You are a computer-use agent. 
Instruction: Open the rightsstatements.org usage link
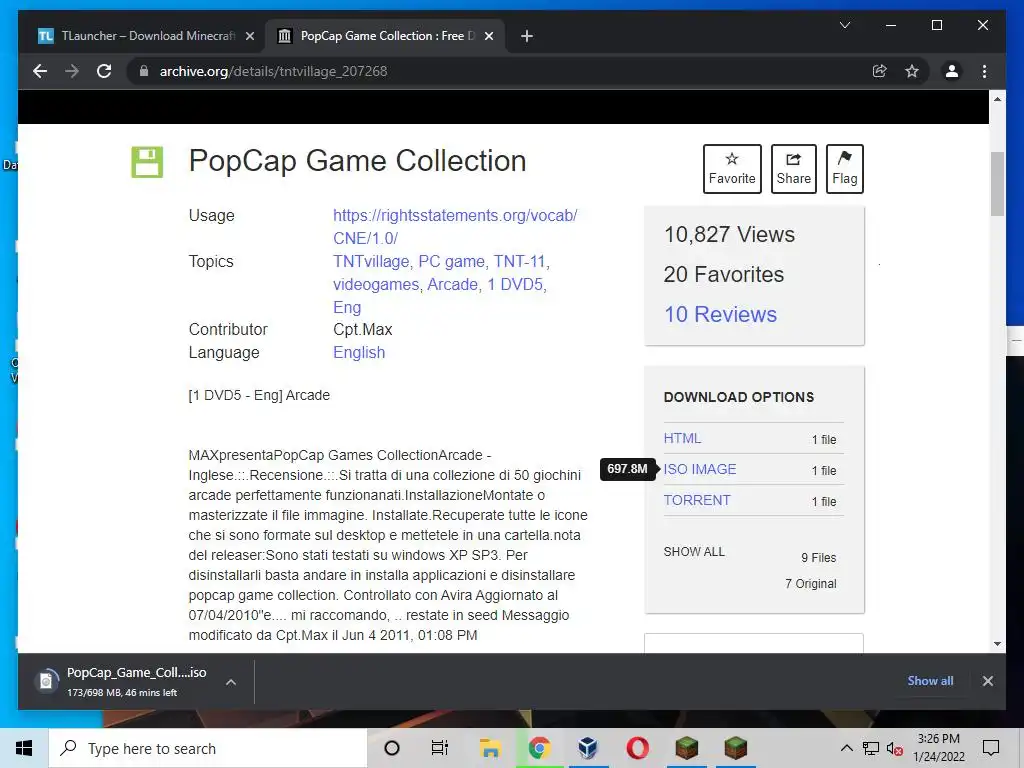pyautogui.click(x=455, y=227)
